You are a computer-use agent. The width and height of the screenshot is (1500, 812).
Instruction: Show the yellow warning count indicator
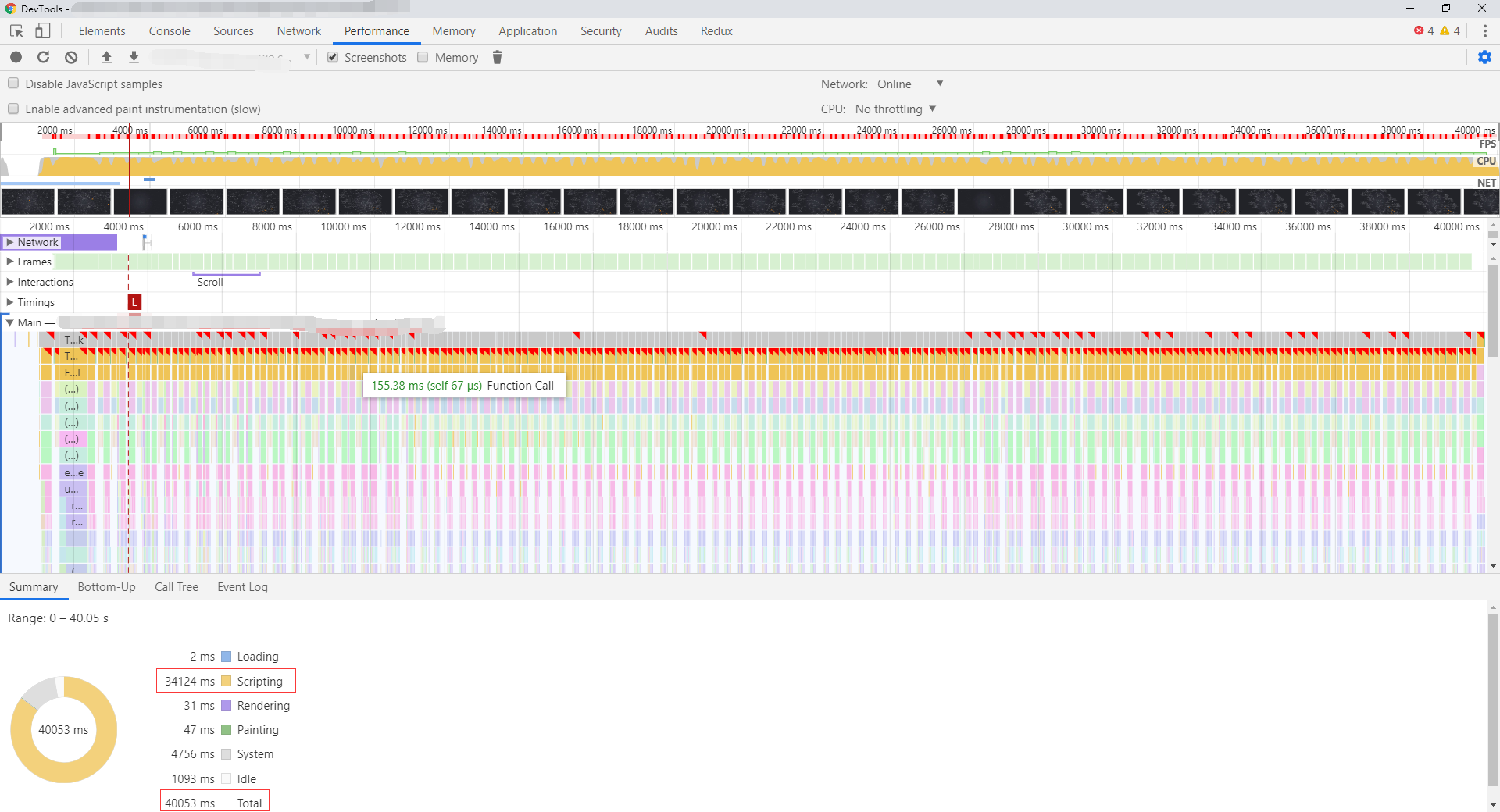[x=1450, y=31]
